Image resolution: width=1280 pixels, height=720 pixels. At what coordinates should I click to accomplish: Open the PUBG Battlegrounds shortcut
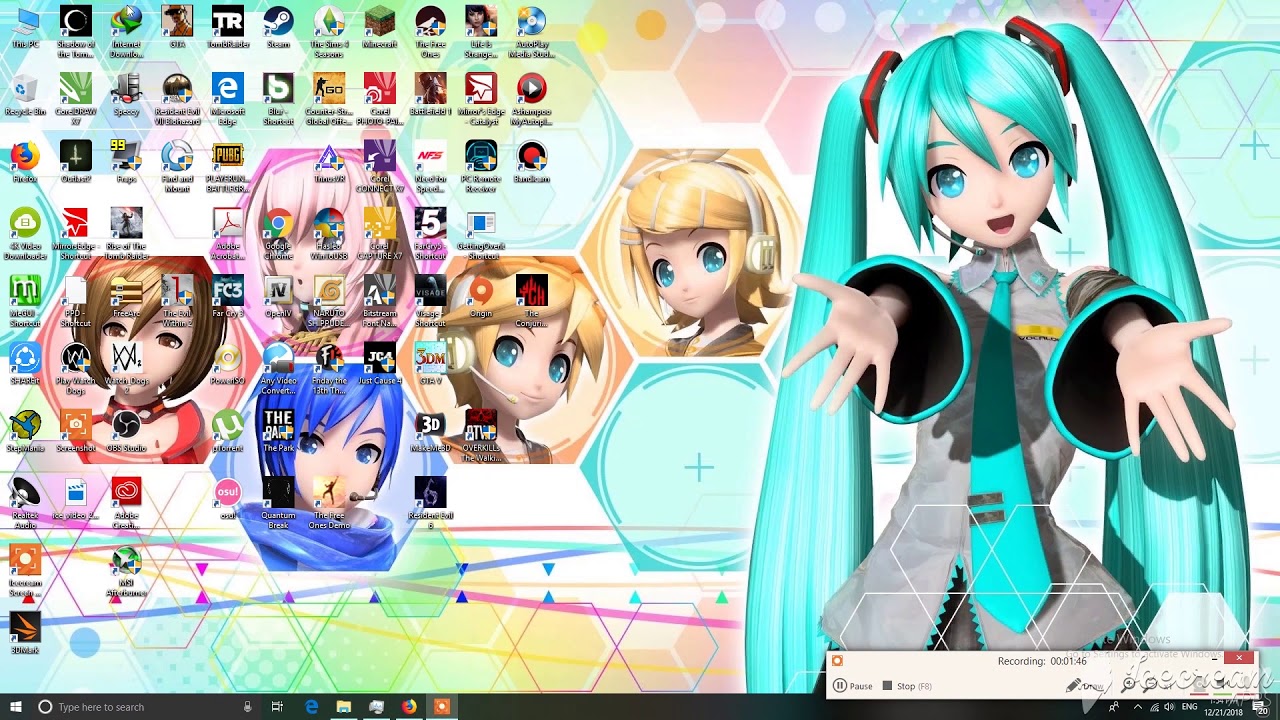(227, 166)
